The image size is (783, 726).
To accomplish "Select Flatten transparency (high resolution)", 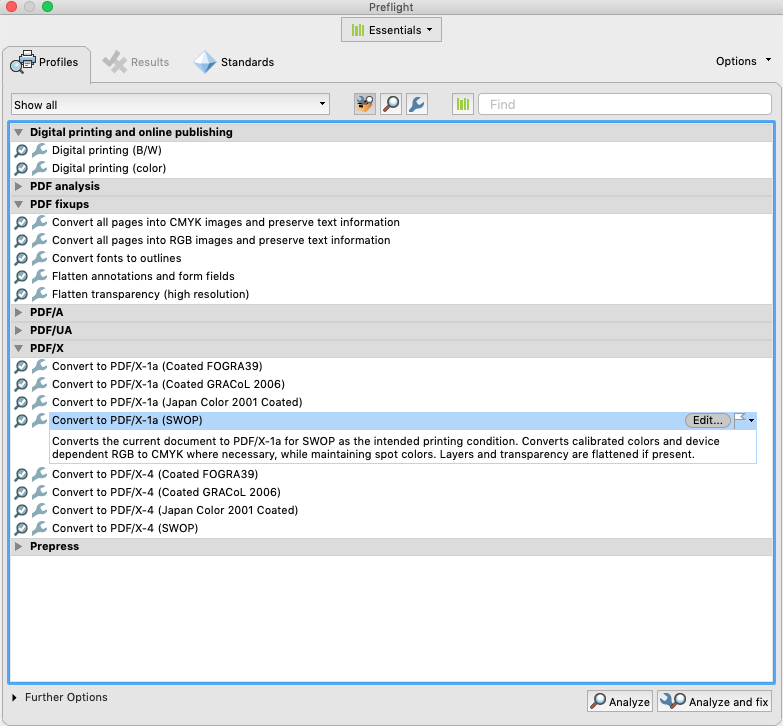I will click(x=150, y=294).
